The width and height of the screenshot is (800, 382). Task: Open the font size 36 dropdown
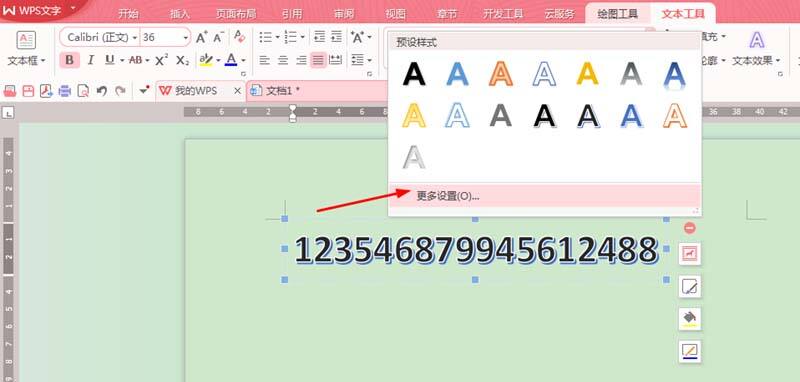tap(185, 38)
